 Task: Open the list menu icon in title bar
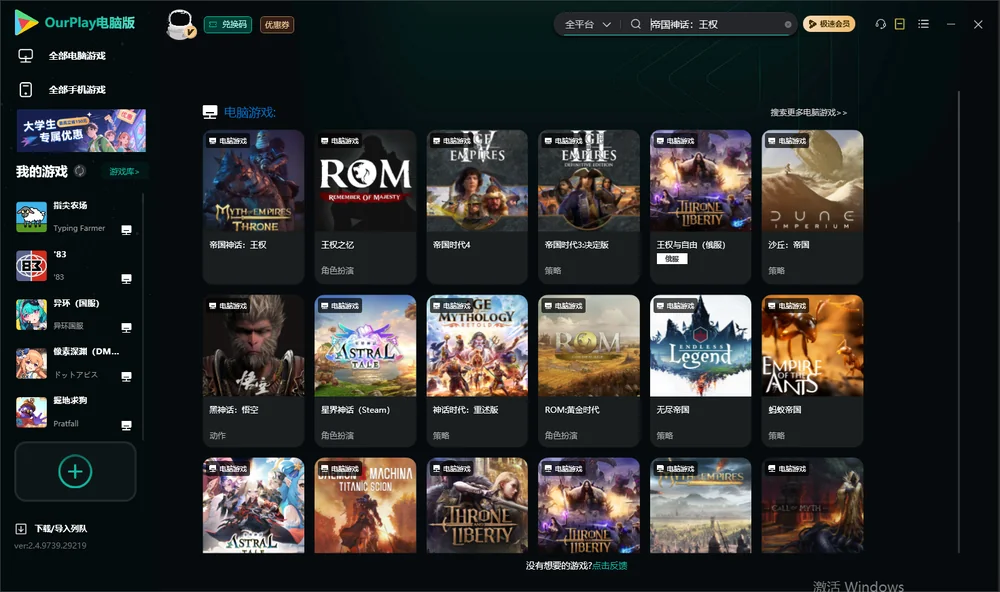(923, 24)
